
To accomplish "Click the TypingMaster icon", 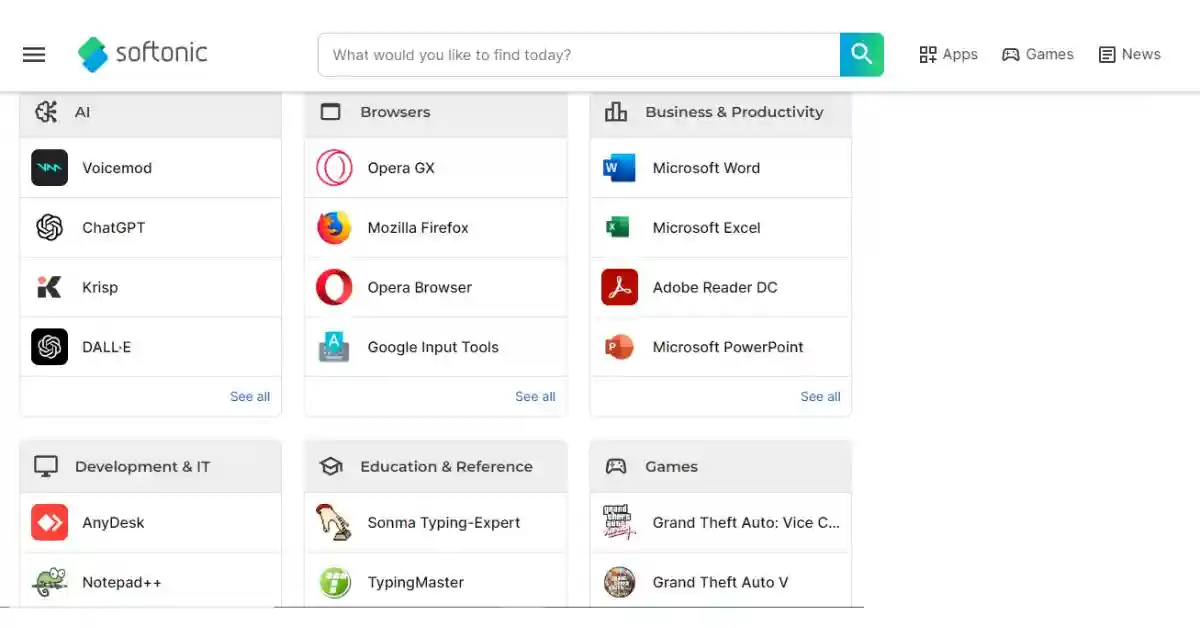I will point(334,582).
